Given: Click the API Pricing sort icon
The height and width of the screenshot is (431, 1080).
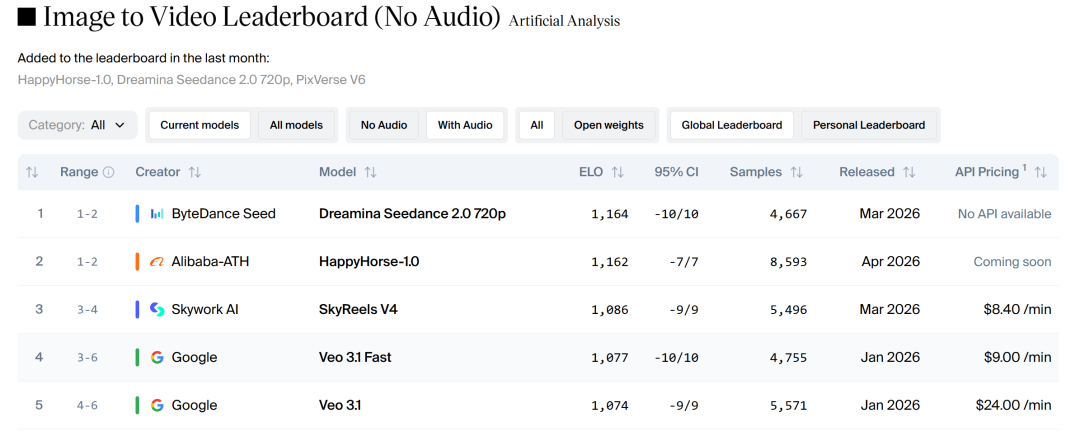Looking at the screenshot, I should [1041, 172].
